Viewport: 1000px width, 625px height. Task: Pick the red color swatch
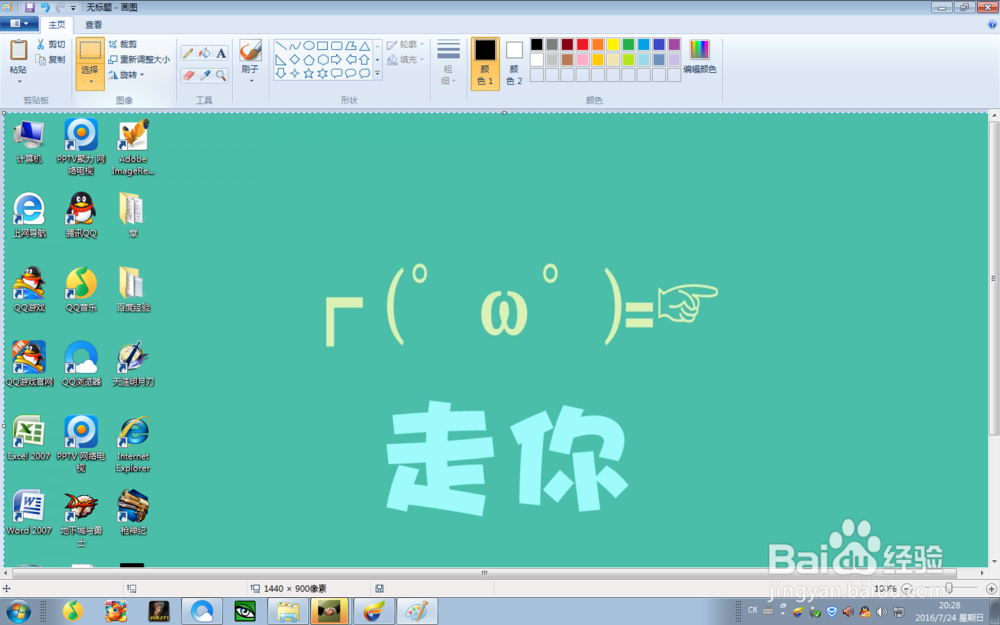[582, 44]
